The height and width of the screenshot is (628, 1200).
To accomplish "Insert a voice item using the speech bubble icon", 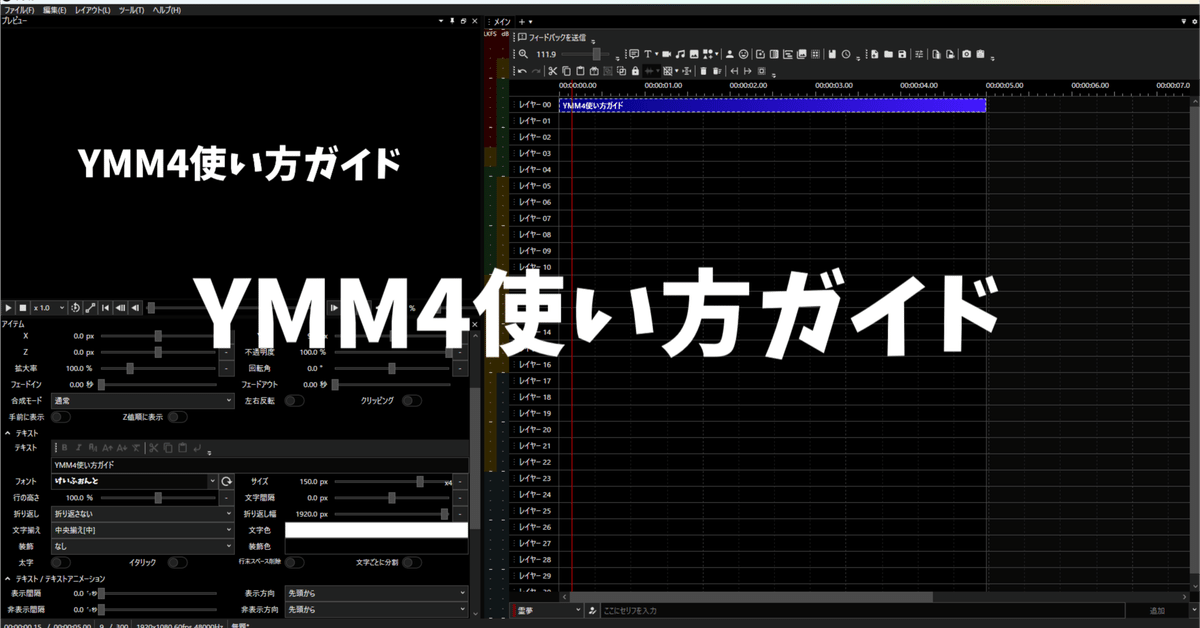I will pyautogui.click(x=633, y=53).
